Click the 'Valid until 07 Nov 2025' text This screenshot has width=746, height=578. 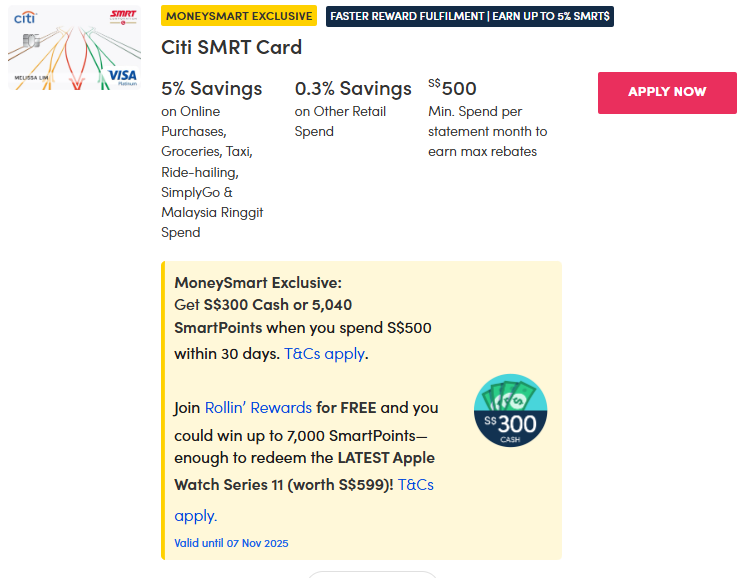[231, 543]
